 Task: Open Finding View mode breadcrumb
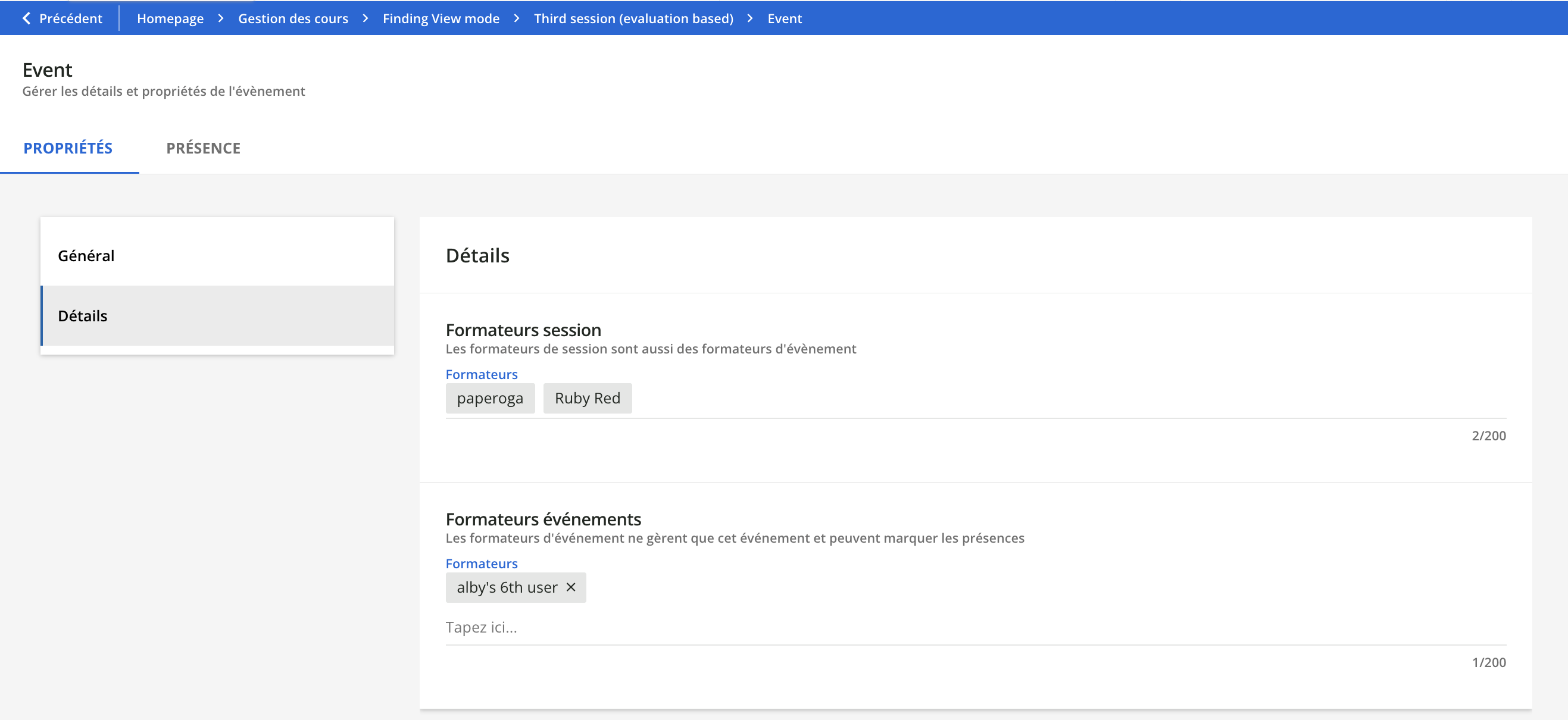pos(441,18)
